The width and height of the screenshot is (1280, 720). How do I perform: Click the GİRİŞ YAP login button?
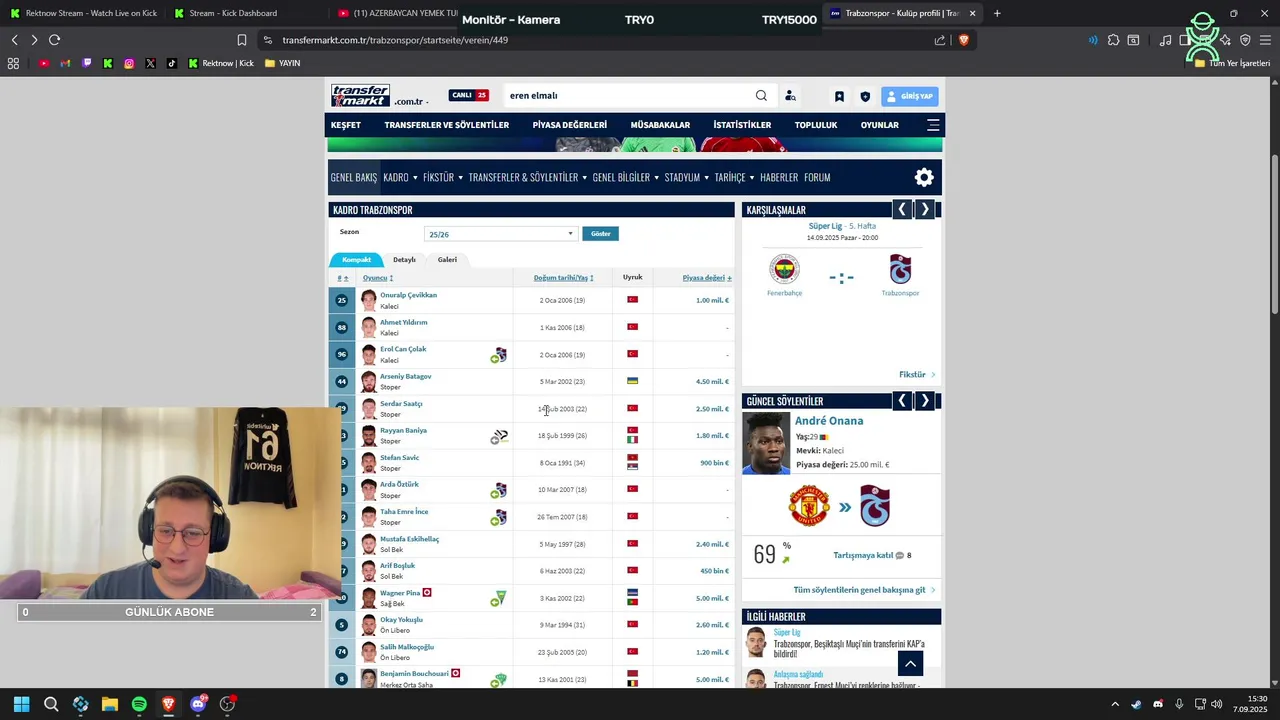[x=909, y=96]
